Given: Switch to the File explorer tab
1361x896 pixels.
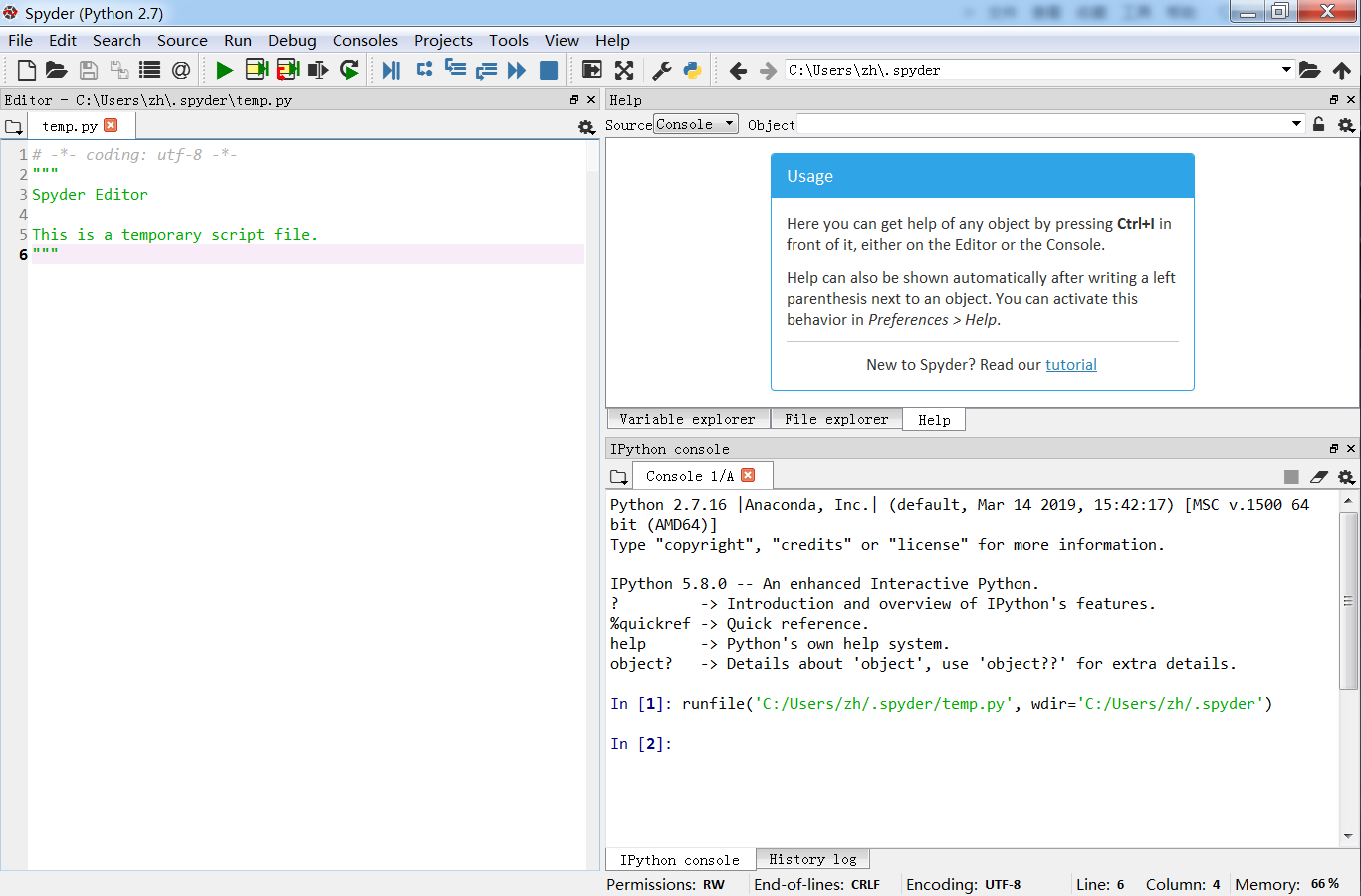Looking at the screenshot, I should [x=836, y=419].
